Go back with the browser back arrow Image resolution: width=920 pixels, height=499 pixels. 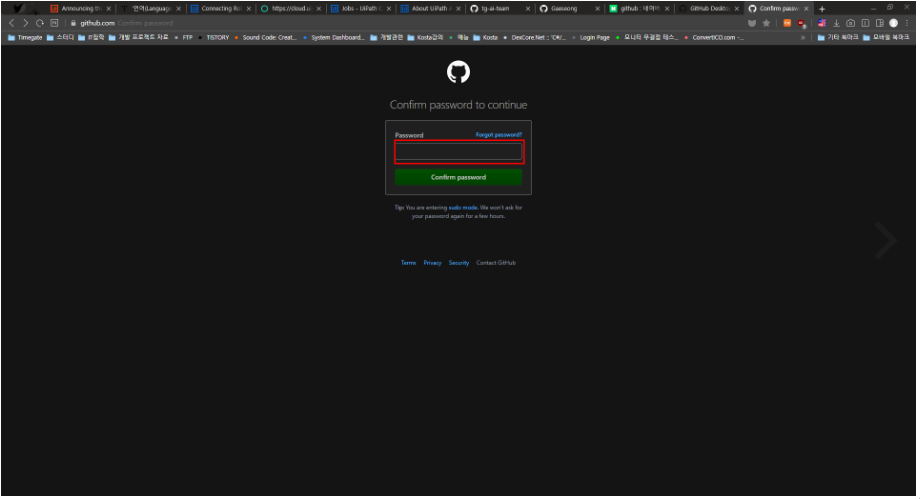pyautogui.click(x=11, y=23)
